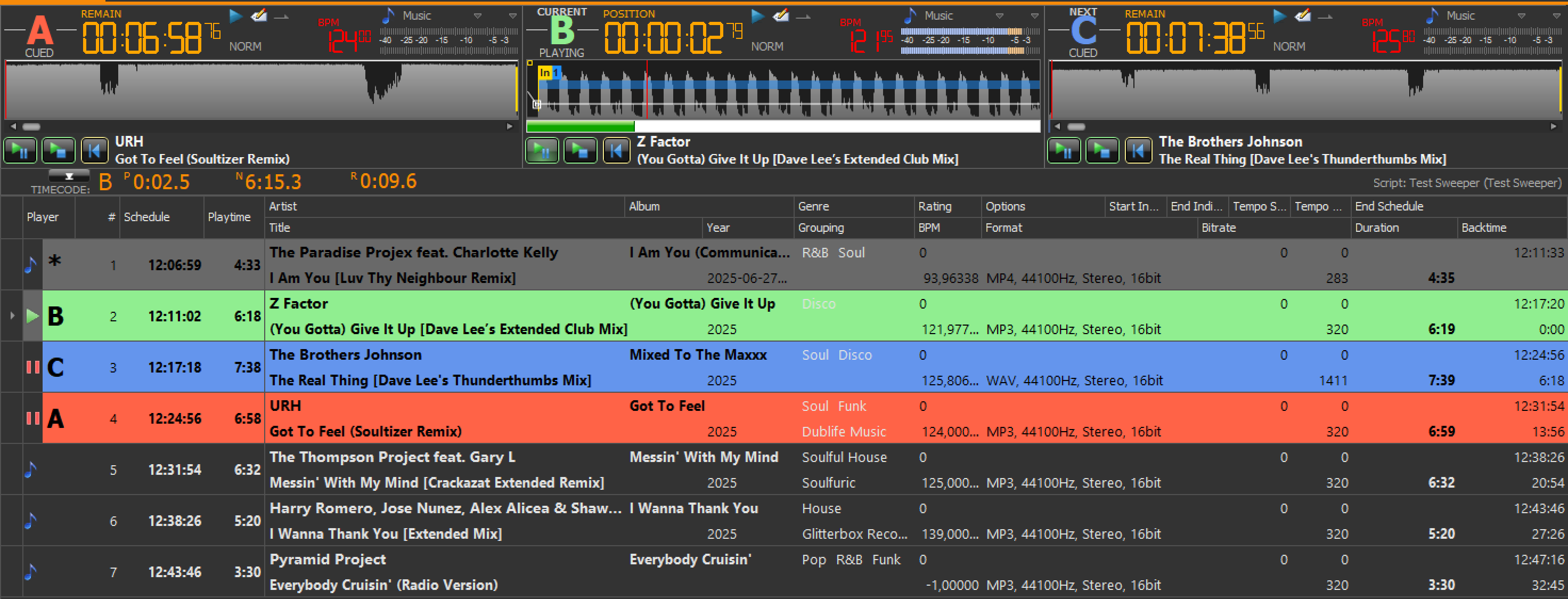1568x599 pixels.
Task: Expand the row arrow next to player B entry
Action: [x=12, y=315]
